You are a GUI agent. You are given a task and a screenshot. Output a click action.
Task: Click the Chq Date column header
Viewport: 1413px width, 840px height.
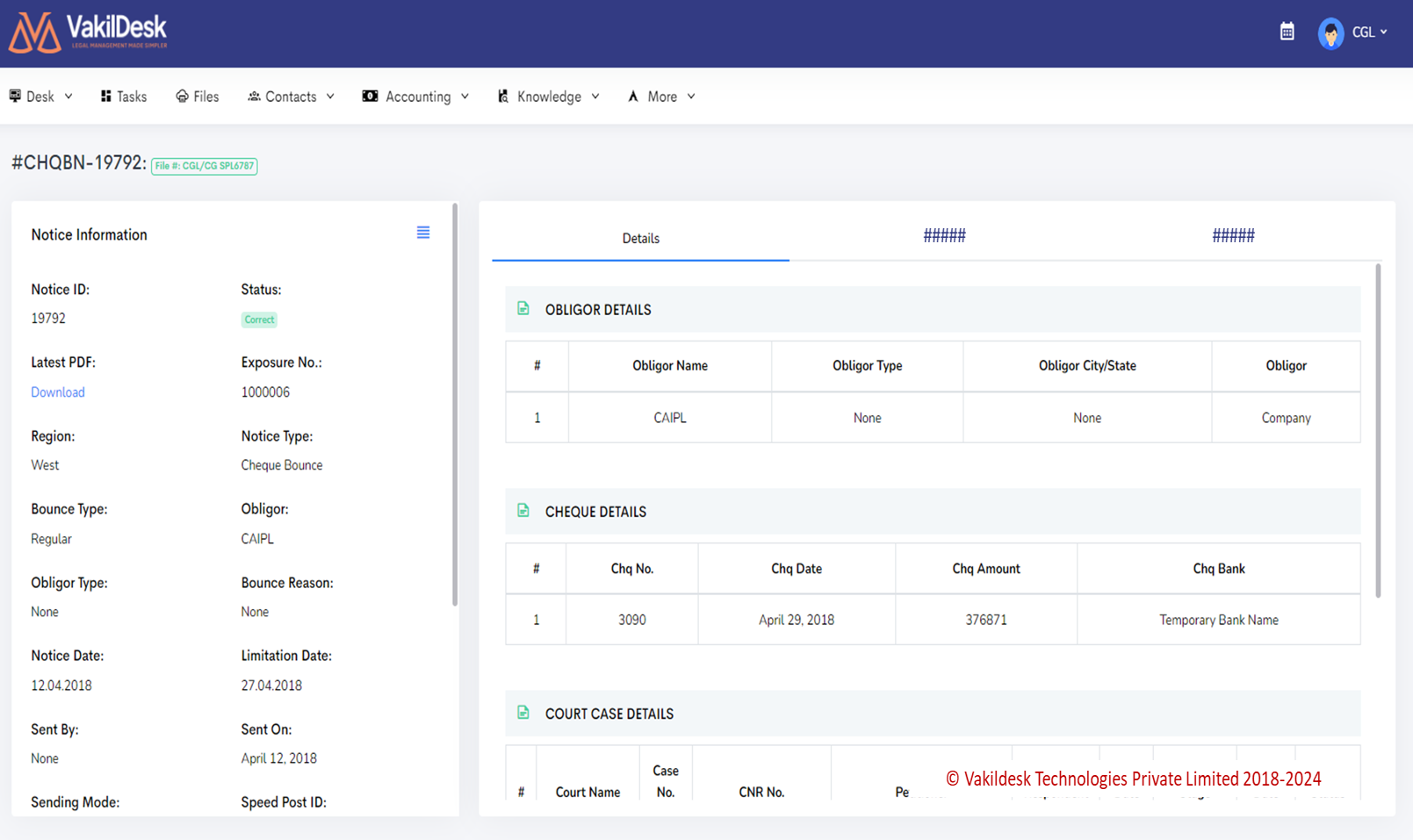pos(797,569)
